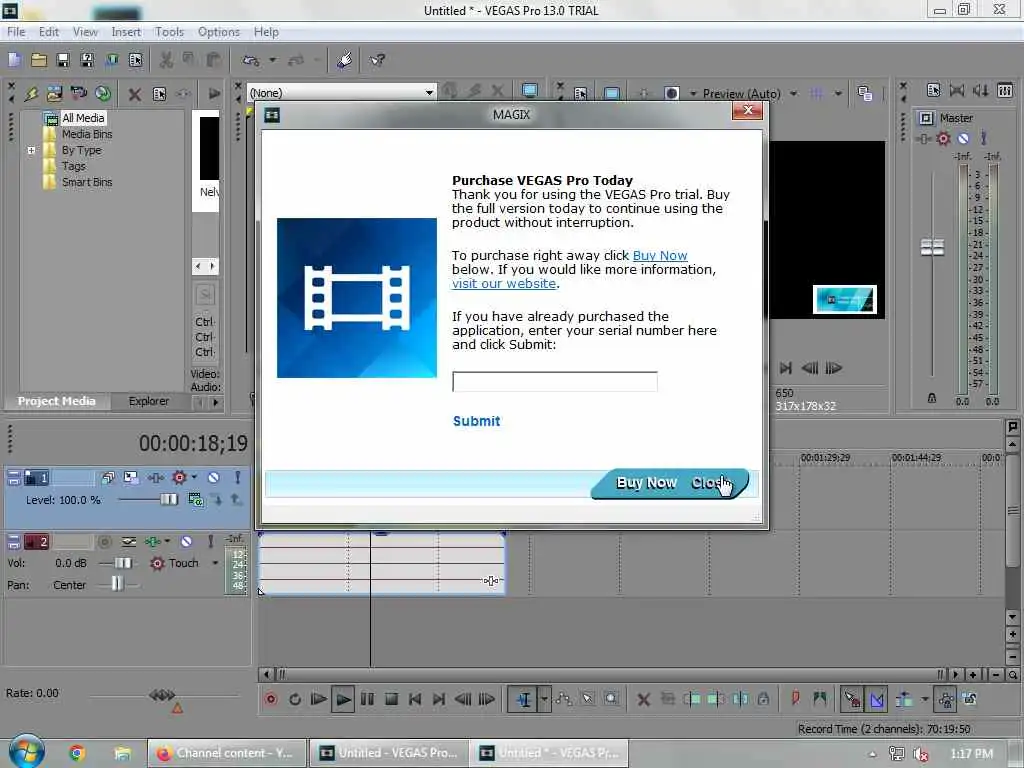
Task: Open the Auto Ripple mode dropdown arrow
Action: tap(925, 699)
